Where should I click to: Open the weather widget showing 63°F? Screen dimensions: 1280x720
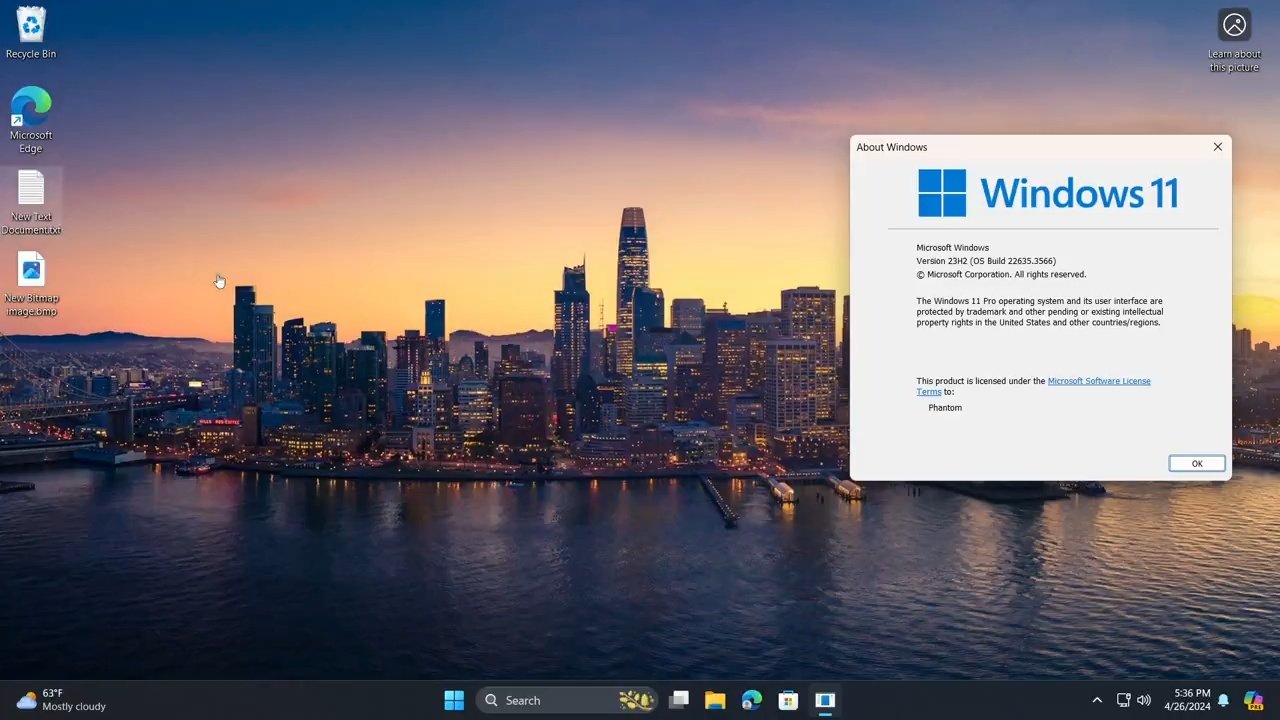(62, 700)
